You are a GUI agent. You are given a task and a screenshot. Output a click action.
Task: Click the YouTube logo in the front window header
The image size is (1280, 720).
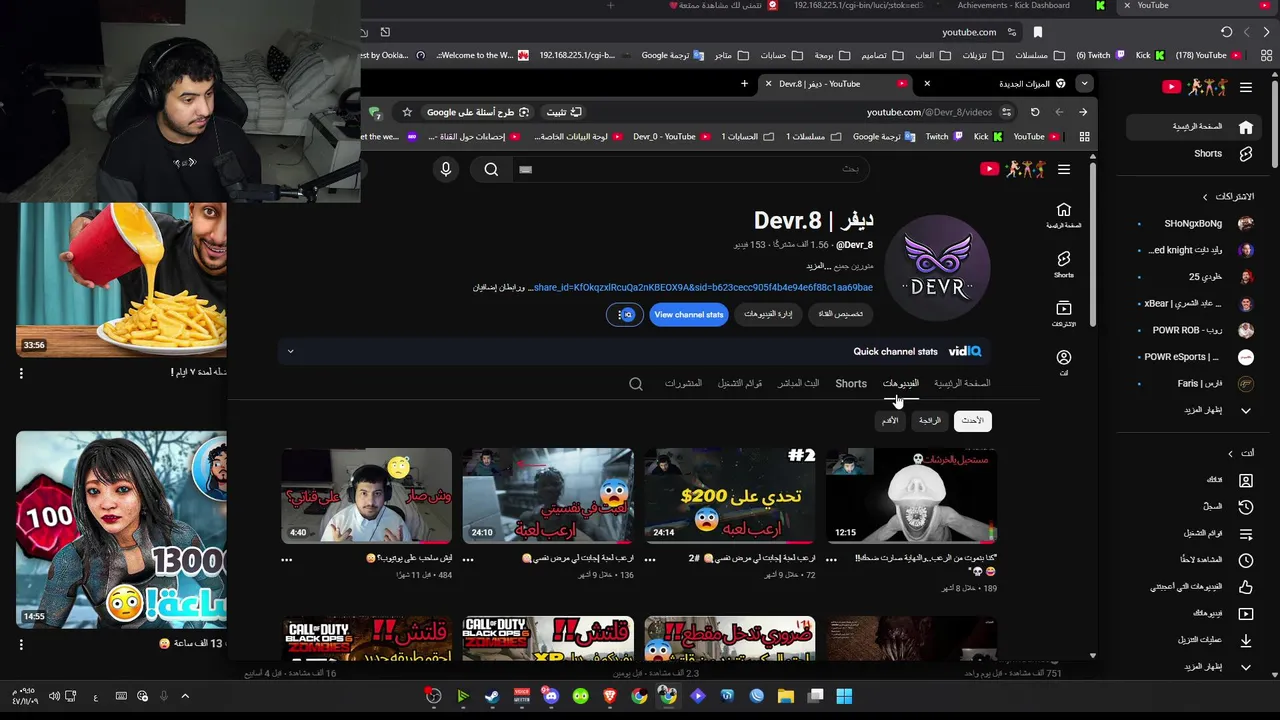click(x=1012, y=169)
